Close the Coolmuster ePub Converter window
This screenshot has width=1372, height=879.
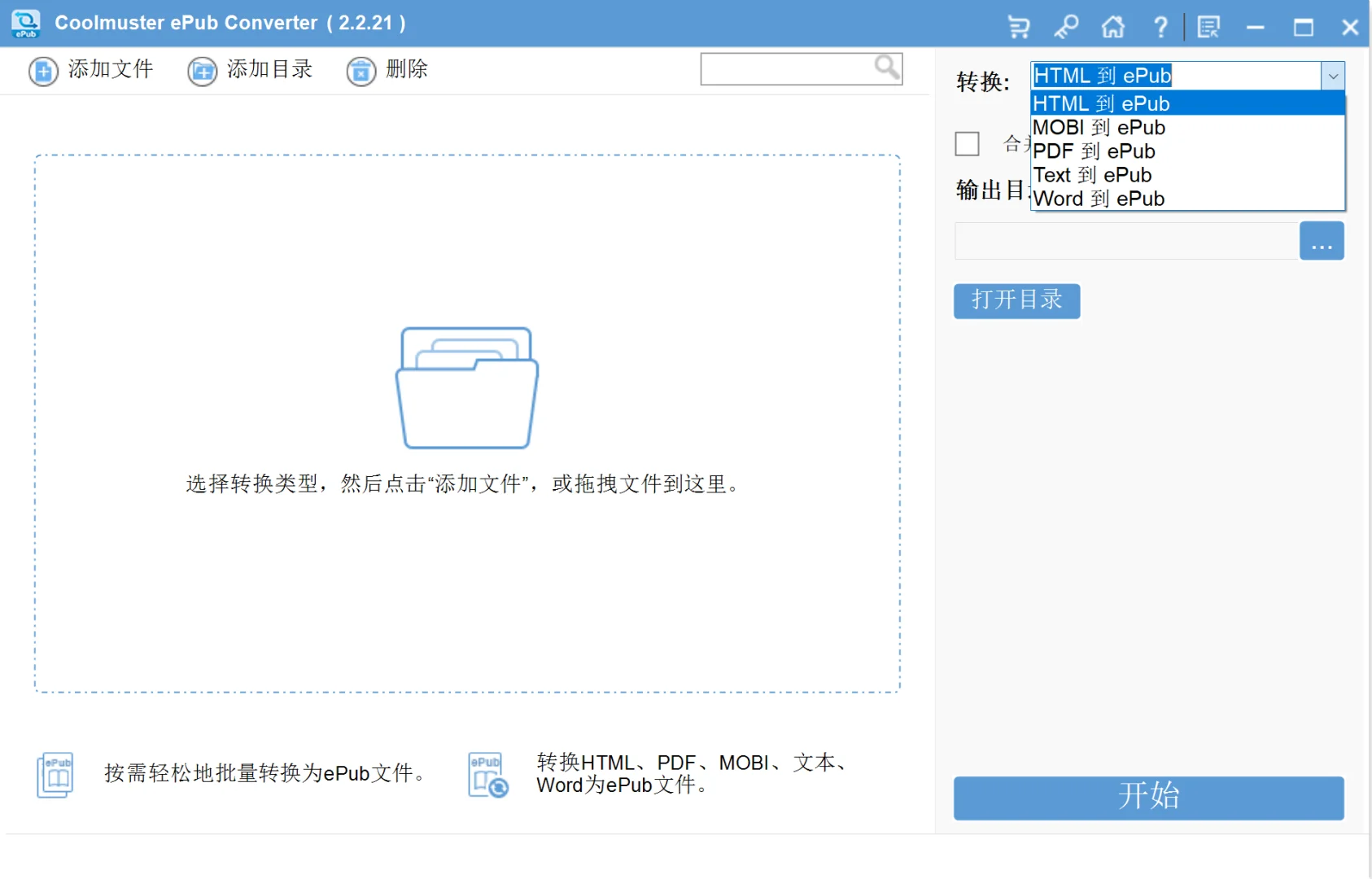coord(1350,27)
